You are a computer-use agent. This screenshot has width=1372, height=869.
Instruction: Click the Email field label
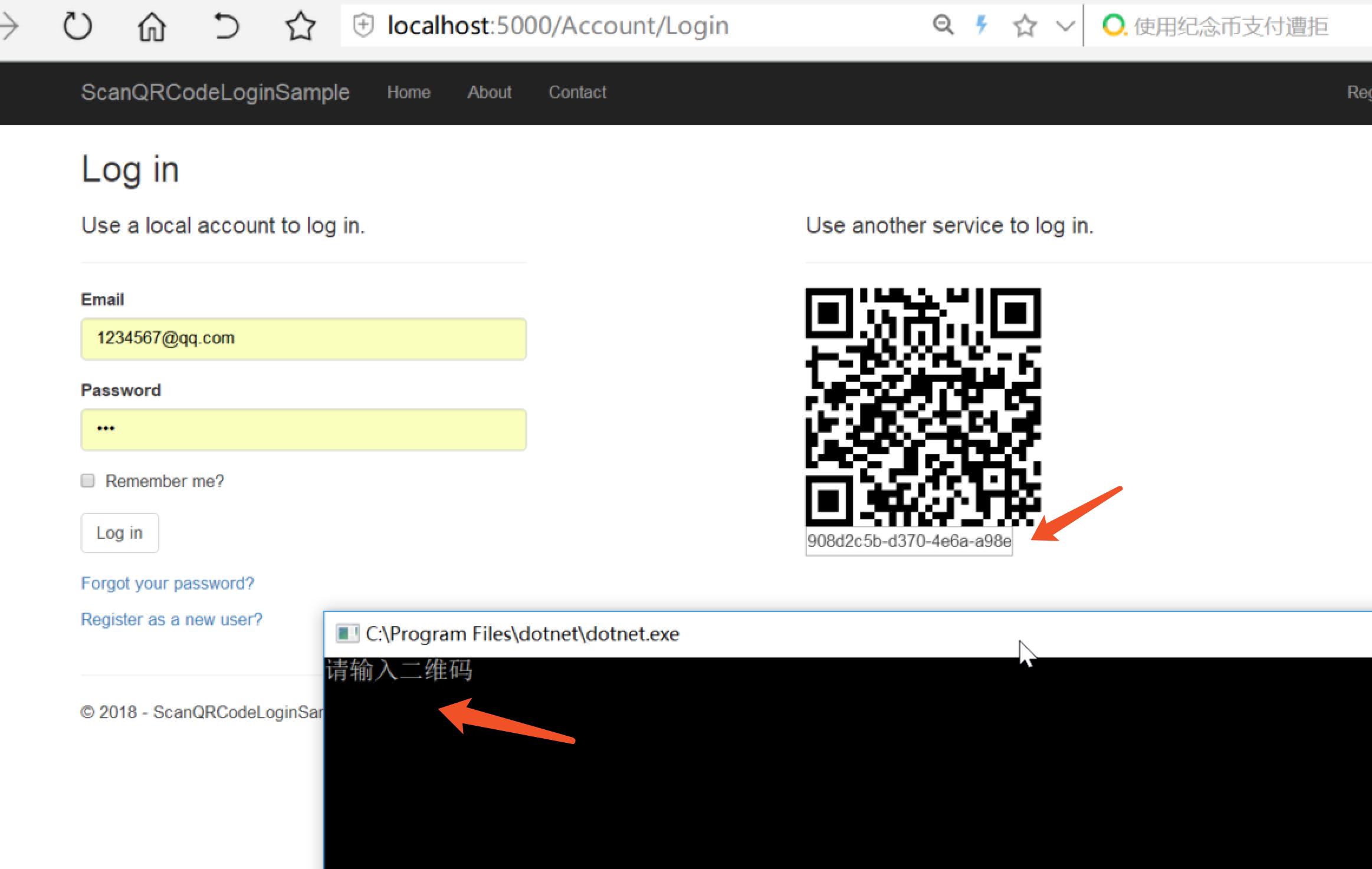(103, 300)
